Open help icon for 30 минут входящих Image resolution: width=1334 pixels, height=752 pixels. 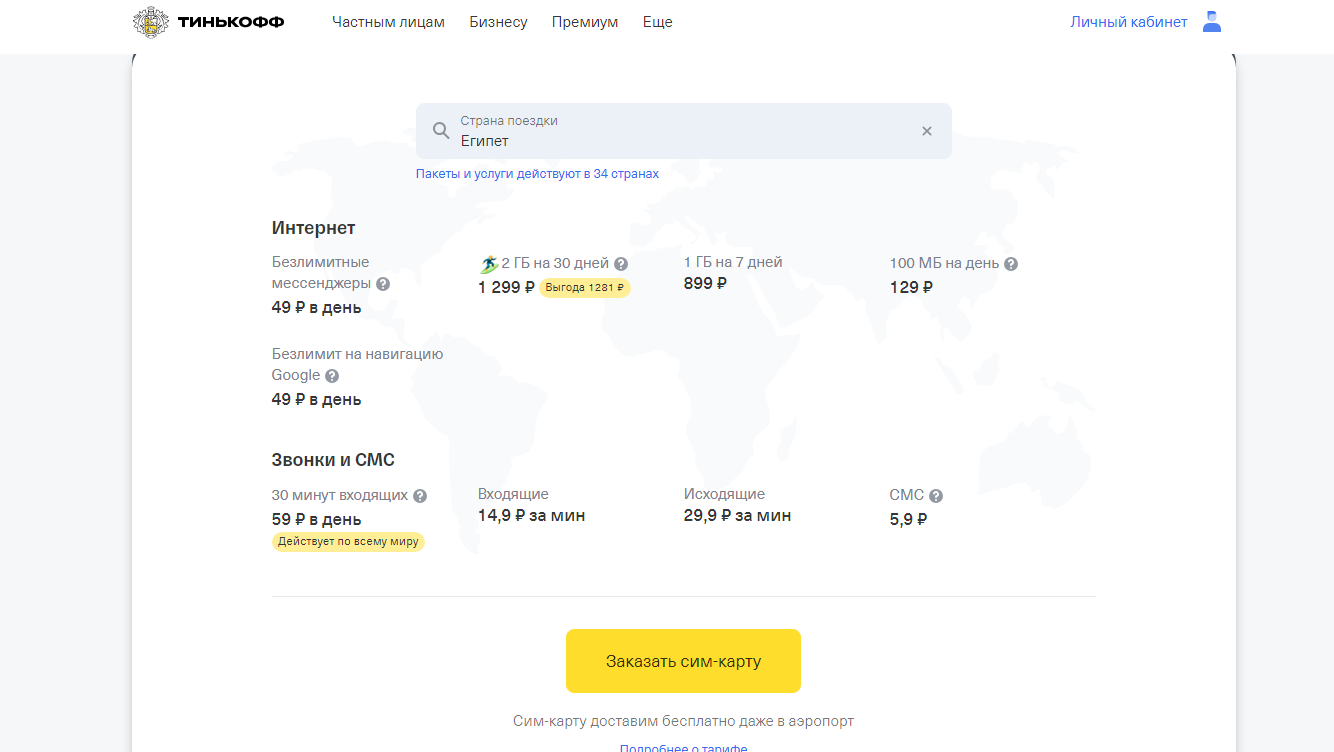(420, 496)
